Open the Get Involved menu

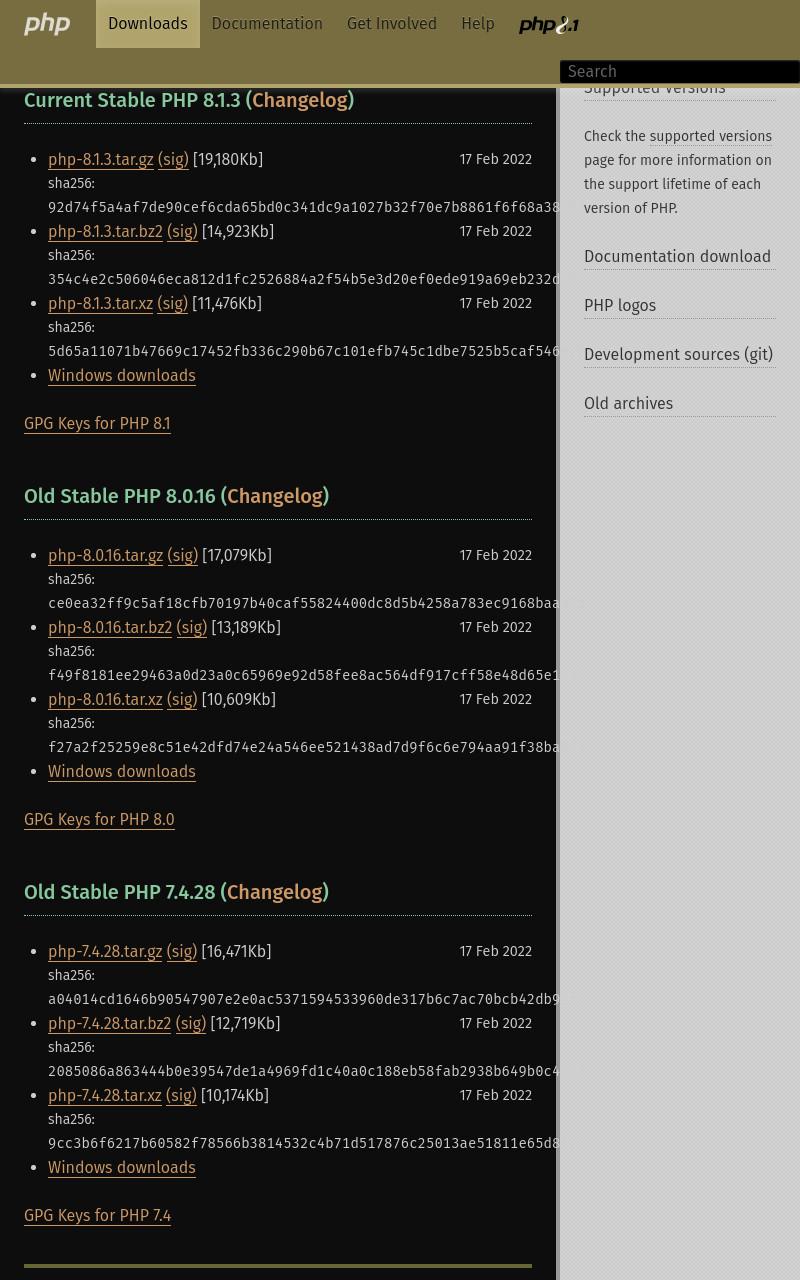tap(392, 24)
